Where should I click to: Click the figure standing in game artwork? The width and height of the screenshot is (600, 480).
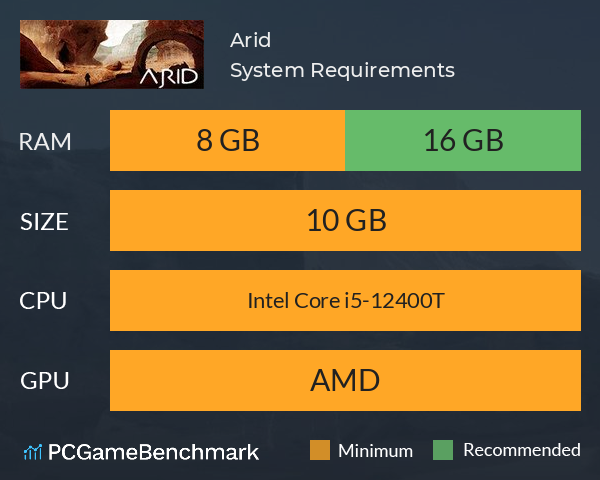88,79
